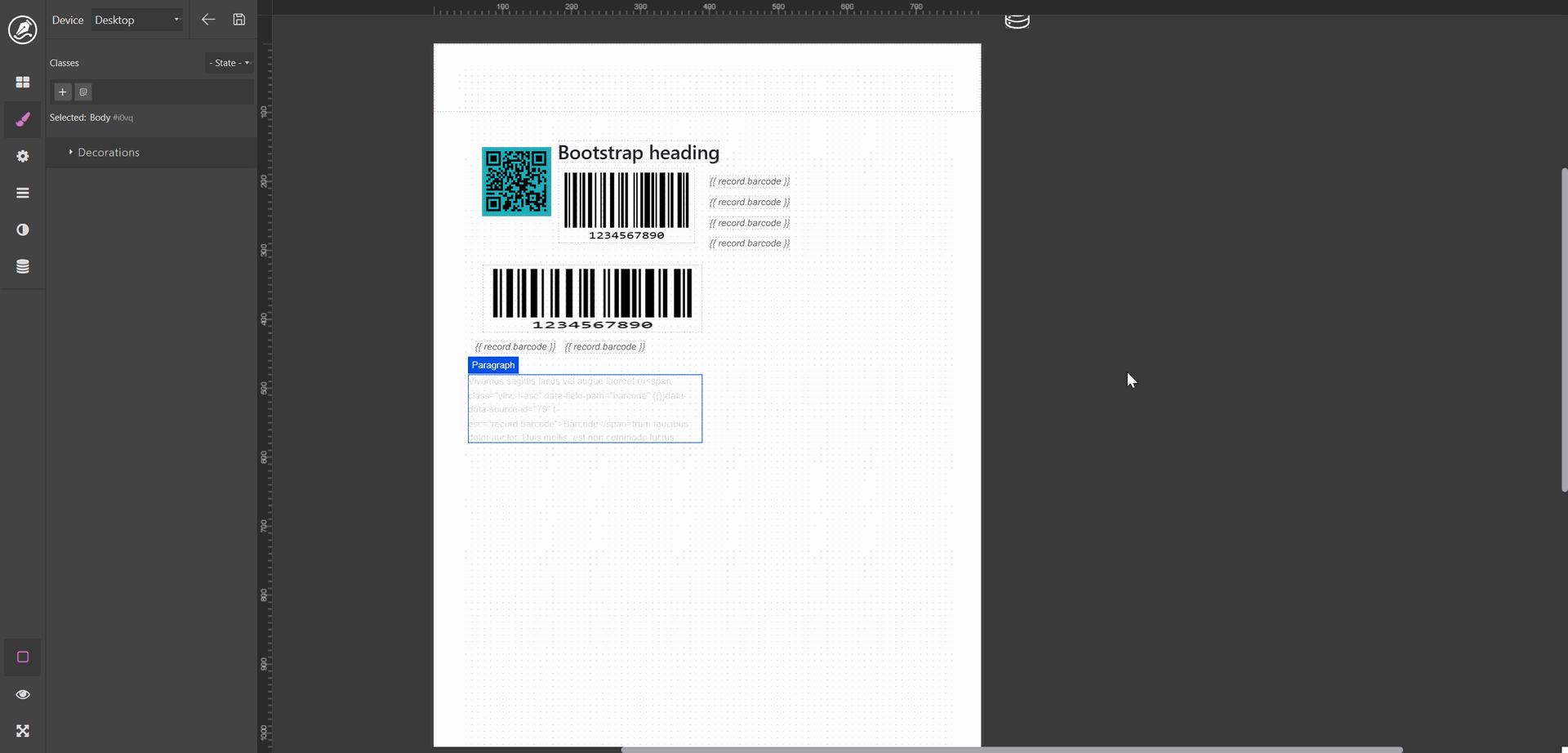Open the layers list panel icon
This screenshot has width=1568, height=753.
click(23, 193)
